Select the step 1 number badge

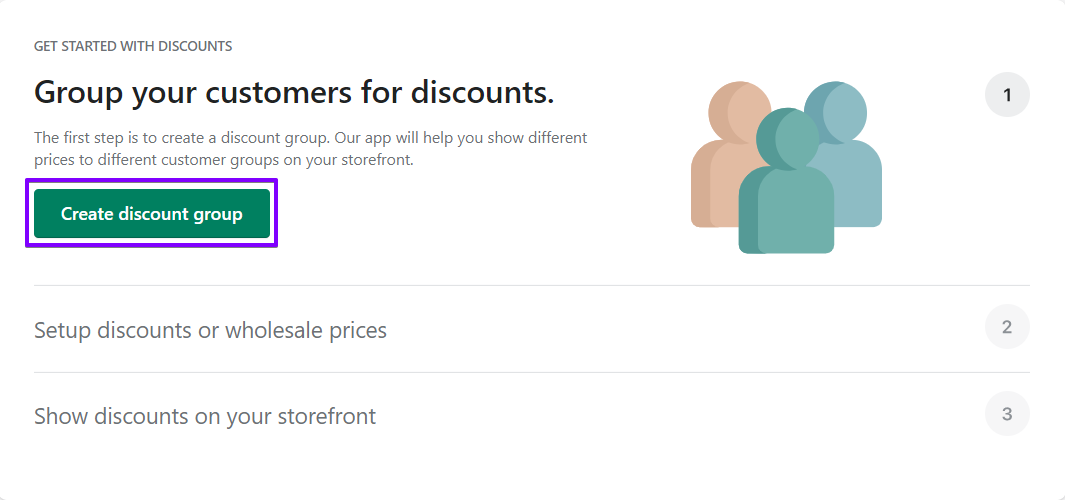point(1007,94)
